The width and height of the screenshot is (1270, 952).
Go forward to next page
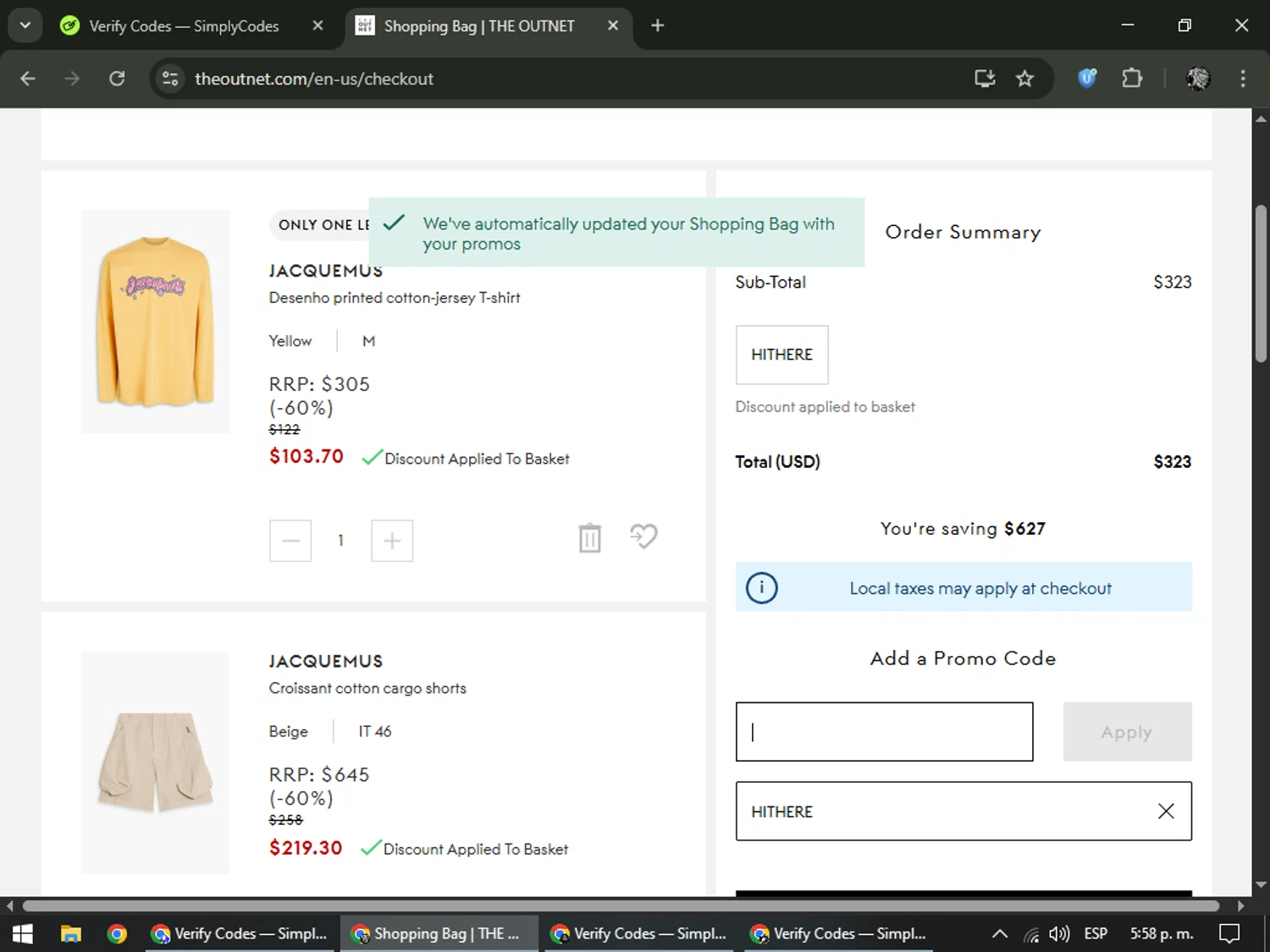coord(72,79)
